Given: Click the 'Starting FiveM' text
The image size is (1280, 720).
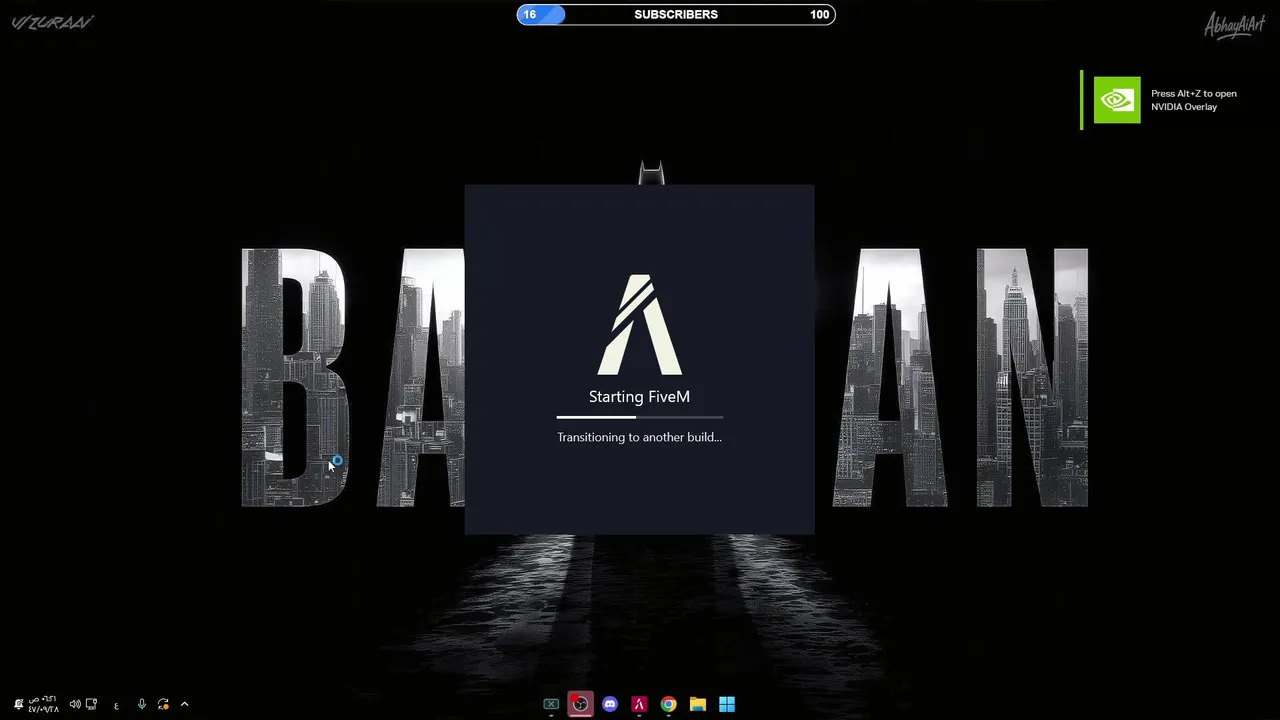Looking at the screenshot, I should [x=639, y=397].
